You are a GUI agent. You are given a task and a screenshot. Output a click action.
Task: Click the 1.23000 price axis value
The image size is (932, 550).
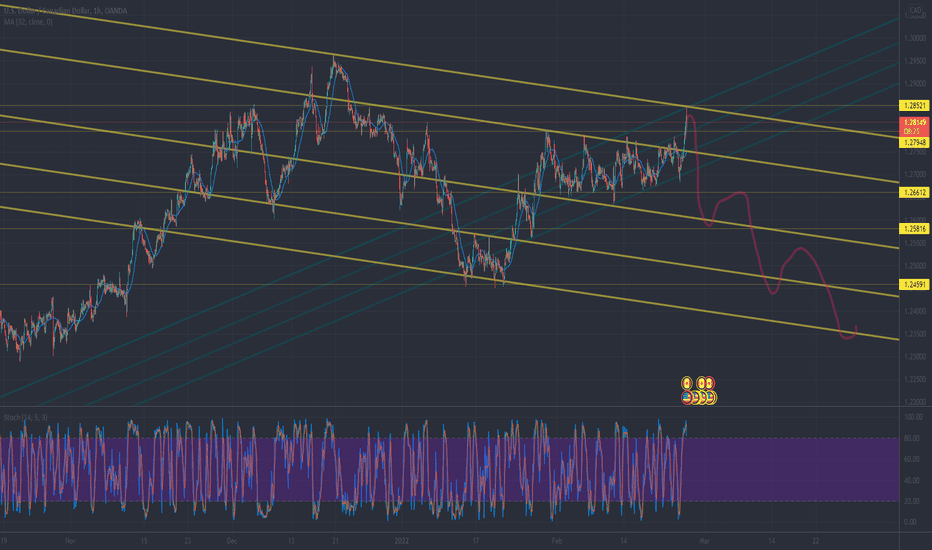coord(915,357)
